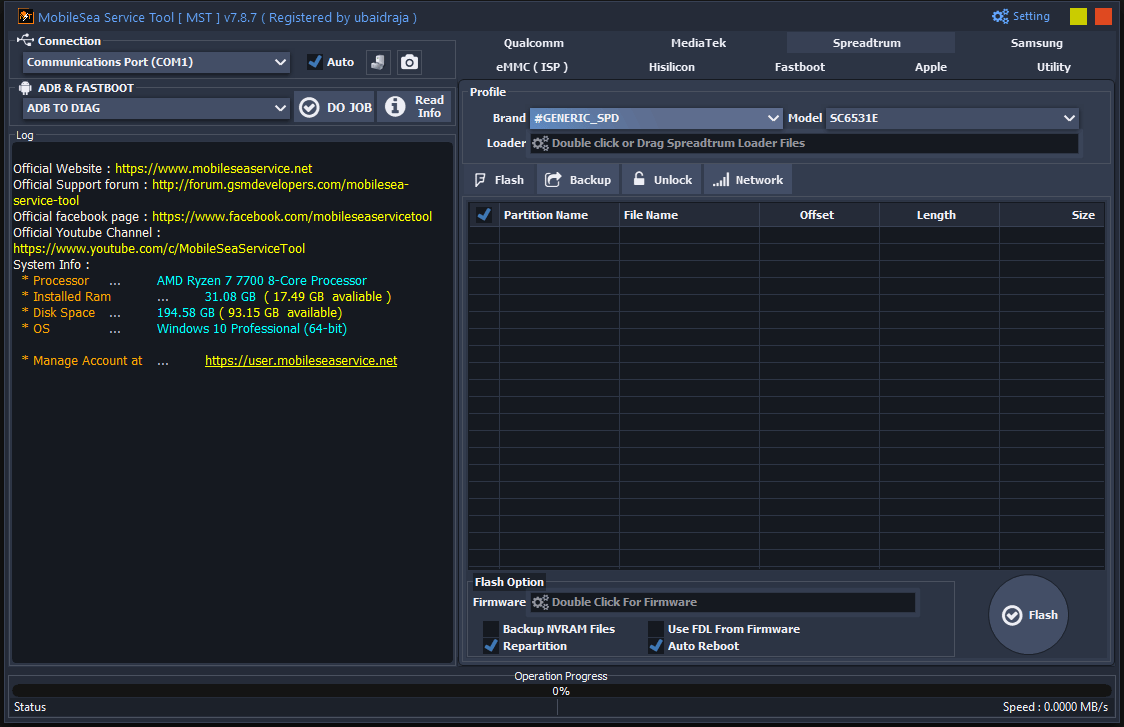
Task: Open the mobileseaservice.net account link
Action: click(301, 360)
